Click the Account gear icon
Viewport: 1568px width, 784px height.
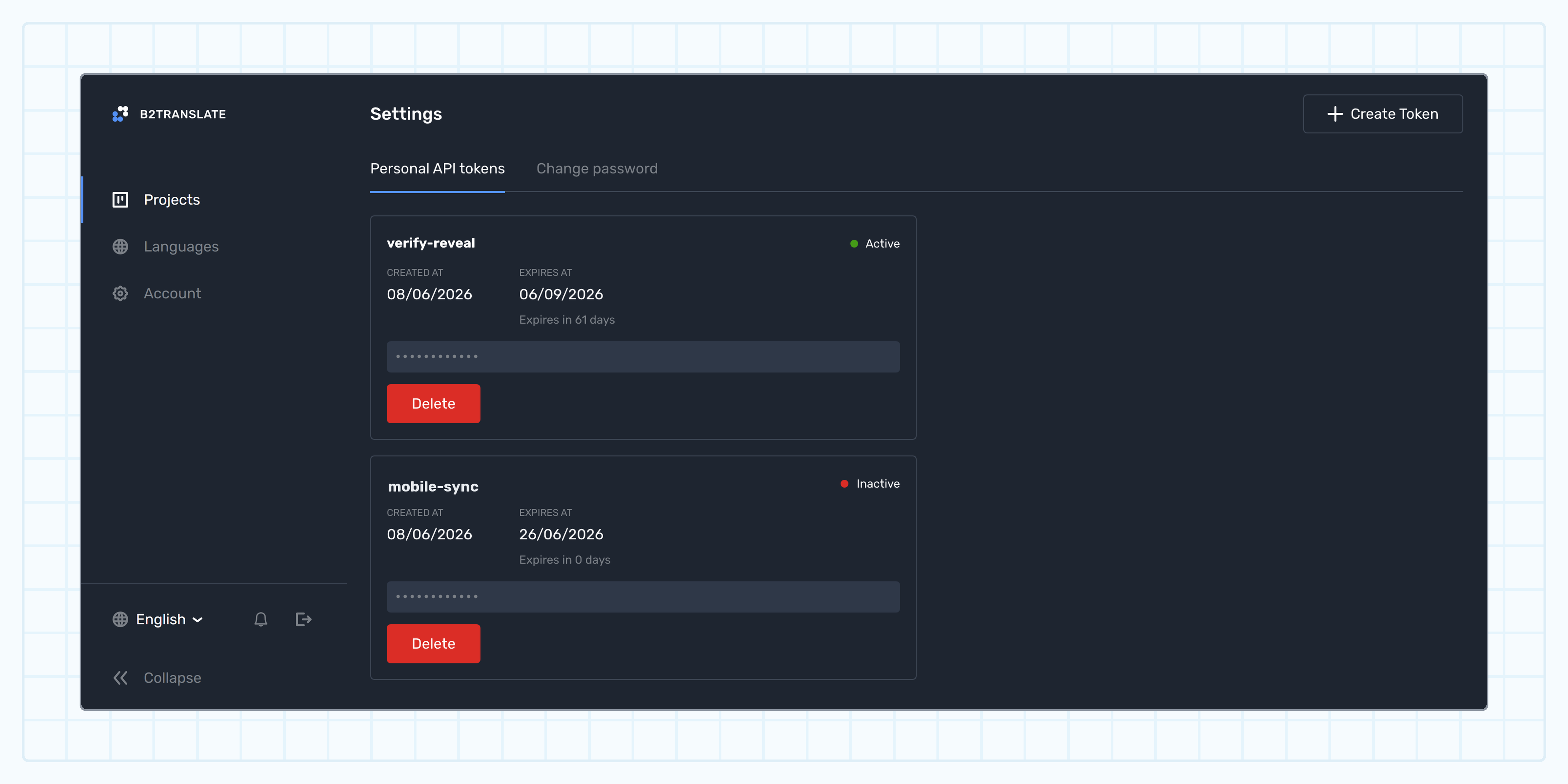120,293
